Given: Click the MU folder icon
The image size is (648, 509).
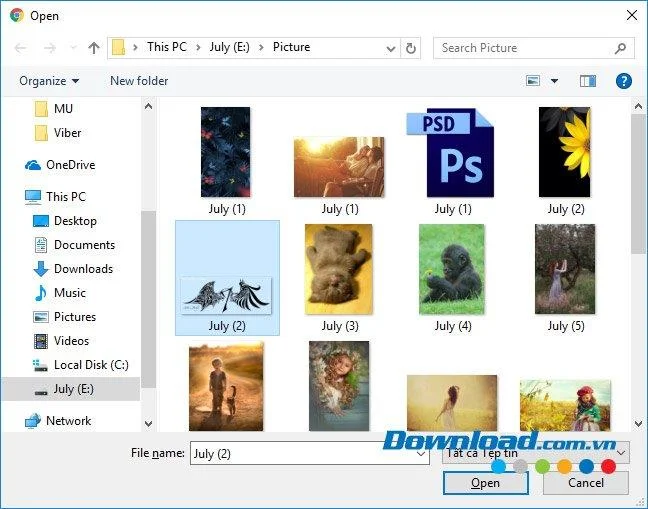Looking at the screenshot, I should 41,109.
